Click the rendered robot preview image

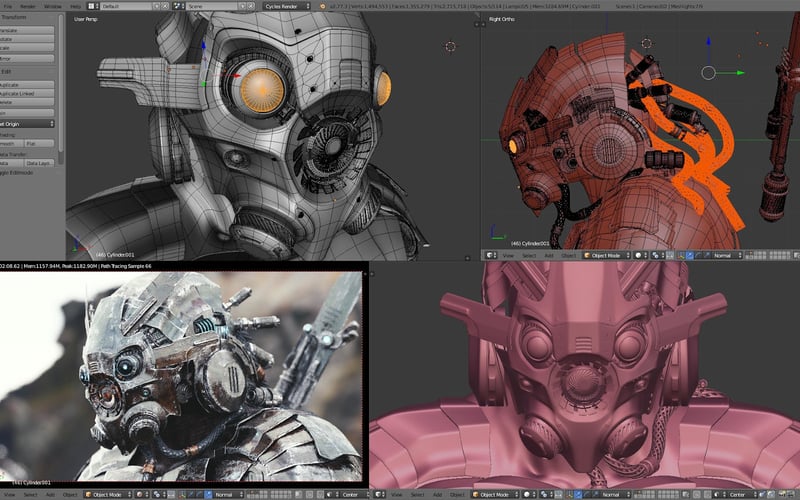(181, 377)
